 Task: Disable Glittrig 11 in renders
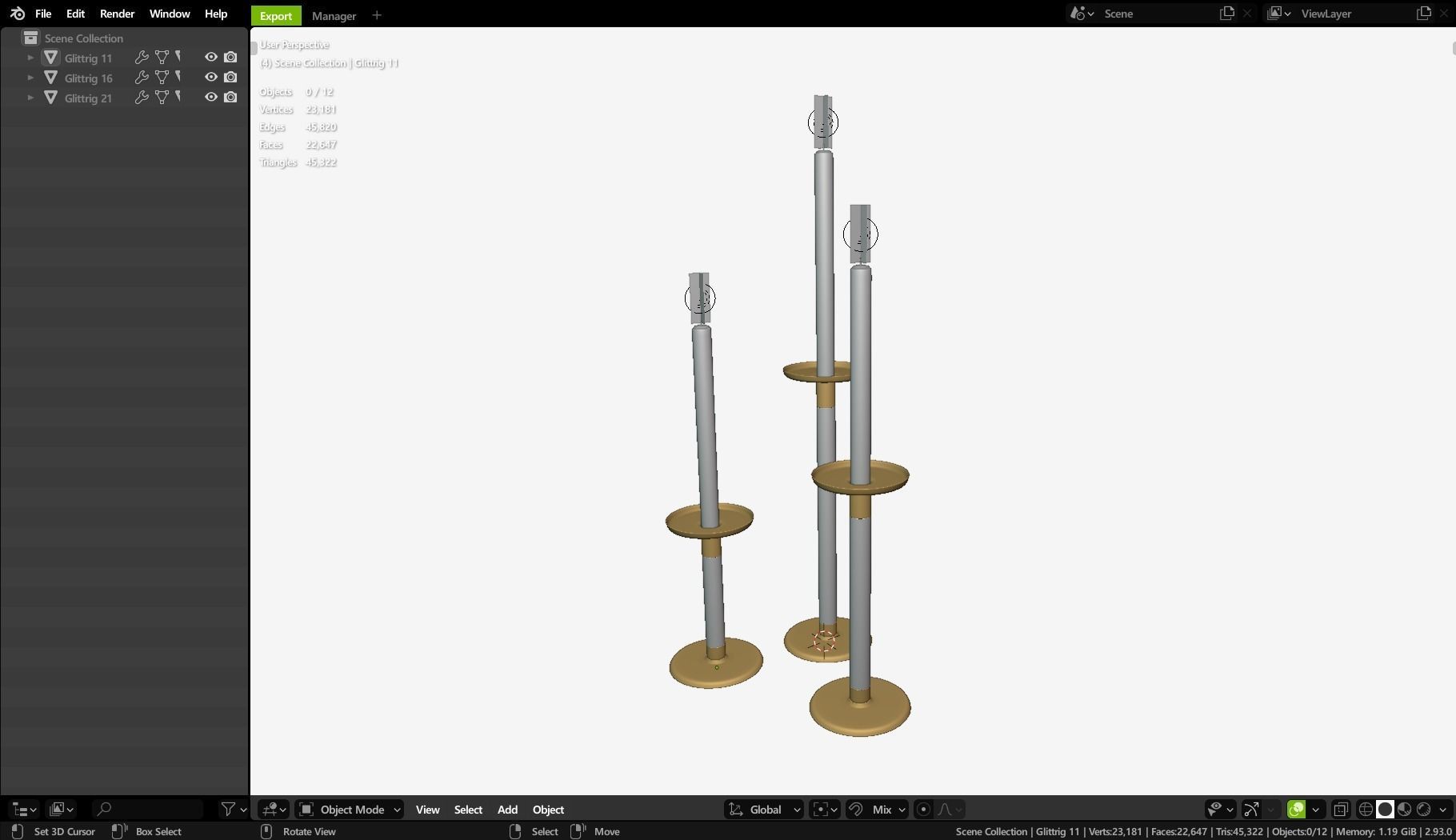[230, 57]
